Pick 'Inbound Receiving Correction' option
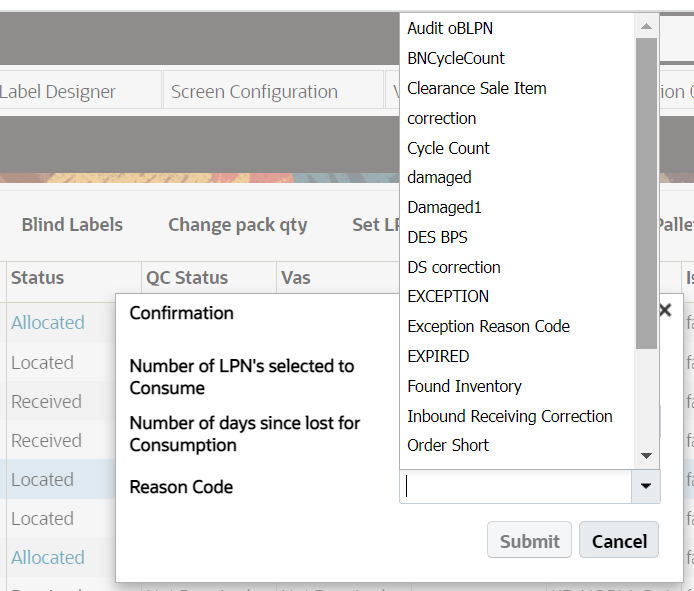The image size is (694, 591). (509, 416)
